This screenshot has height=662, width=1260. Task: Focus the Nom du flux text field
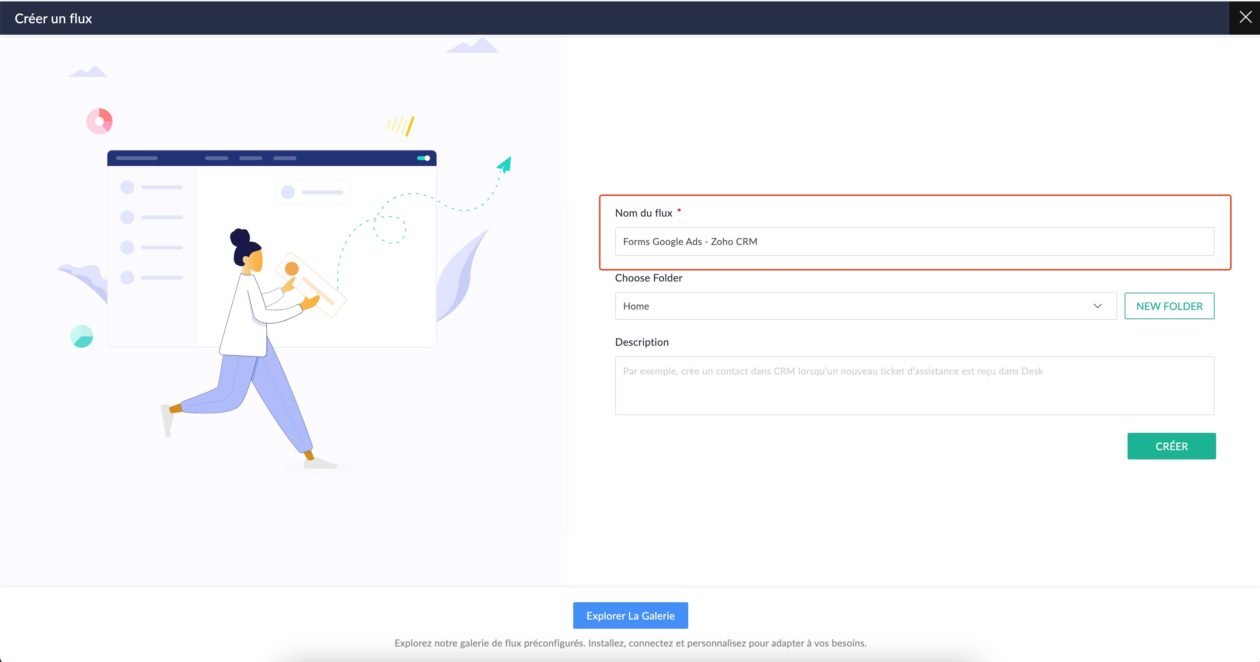pos(914,241)
